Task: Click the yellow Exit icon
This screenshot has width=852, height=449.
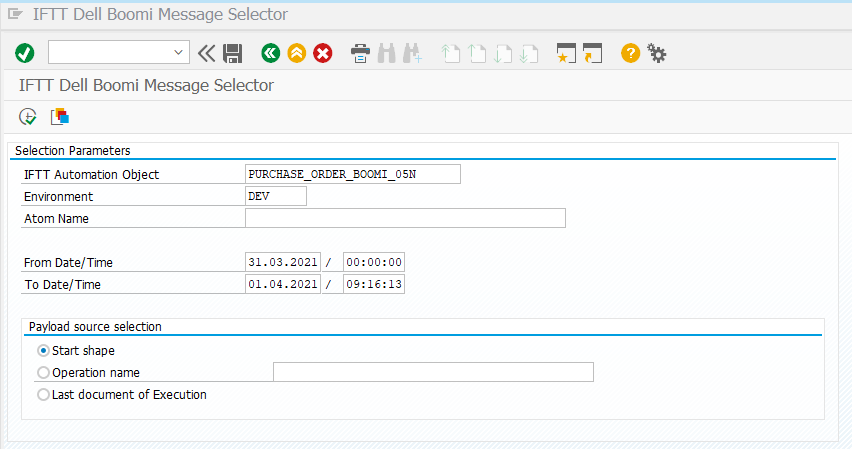Action: tap(296, 53)
